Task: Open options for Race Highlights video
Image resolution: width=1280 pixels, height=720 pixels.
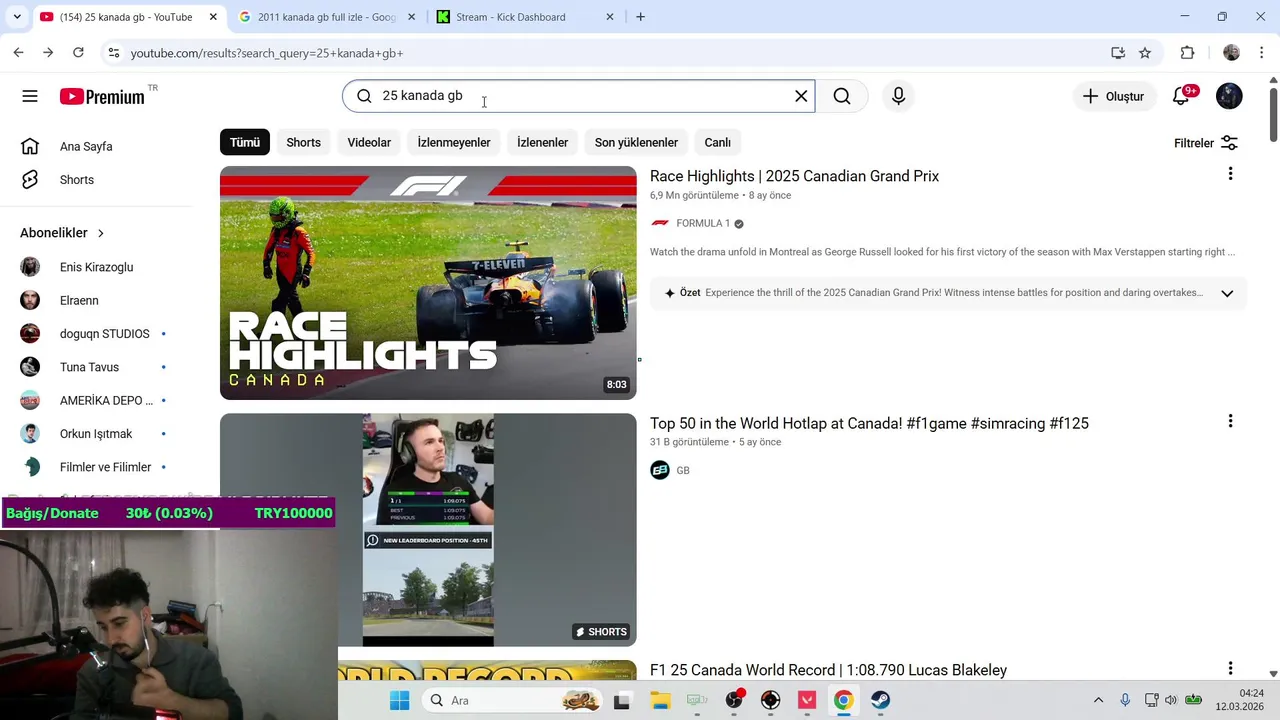Action: 1230,174
